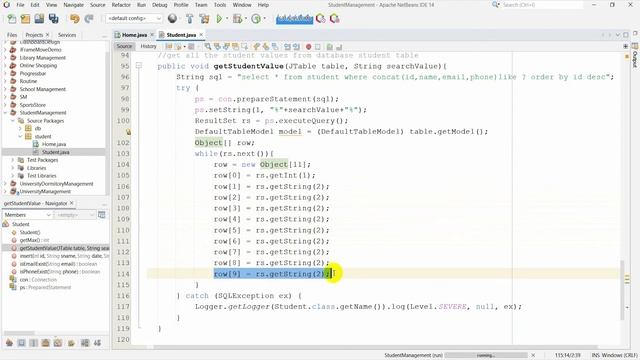Click the Shift Line Left icon

[287, 47]
